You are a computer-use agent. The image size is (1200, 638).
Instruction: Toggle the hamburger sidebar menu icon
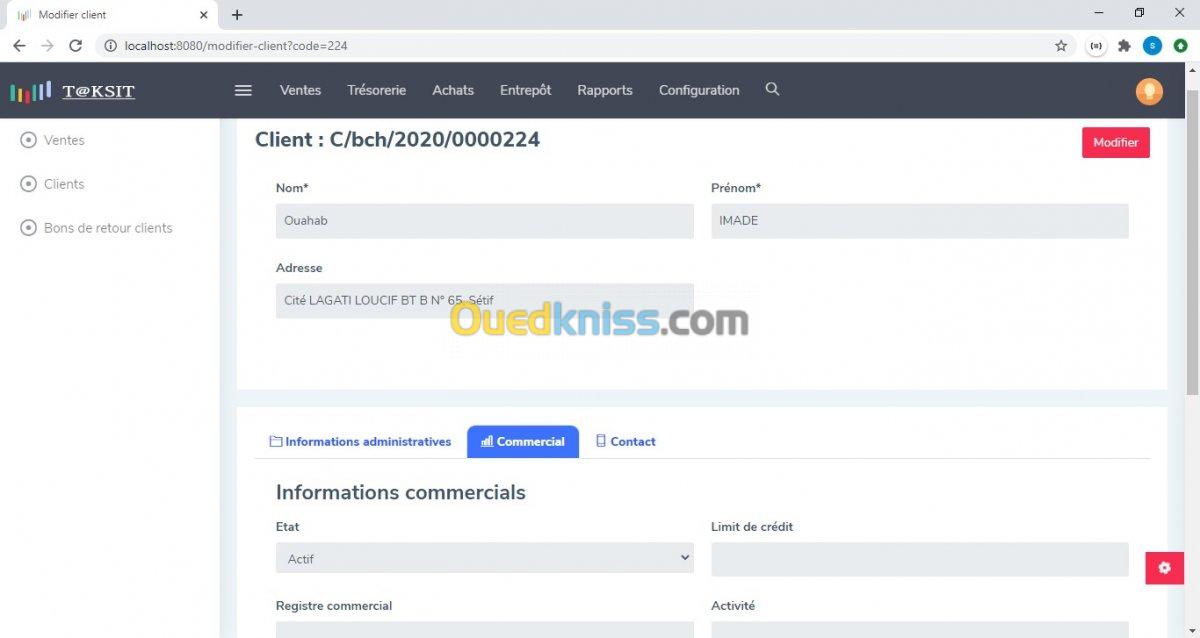point(243,90)
